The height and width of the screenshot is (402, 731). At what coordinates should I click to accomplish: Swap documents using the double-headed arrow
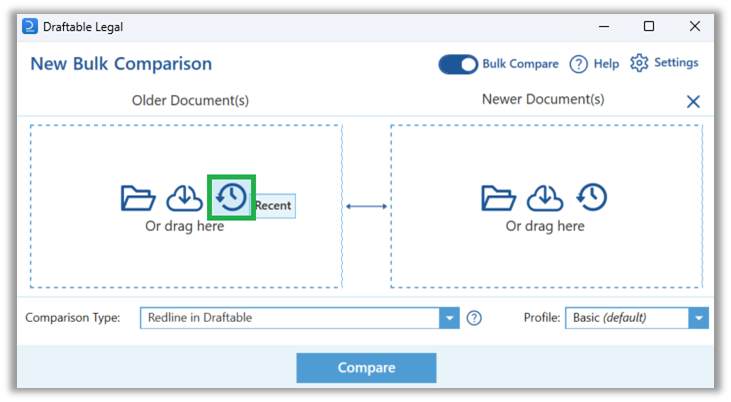pos(366,206)
